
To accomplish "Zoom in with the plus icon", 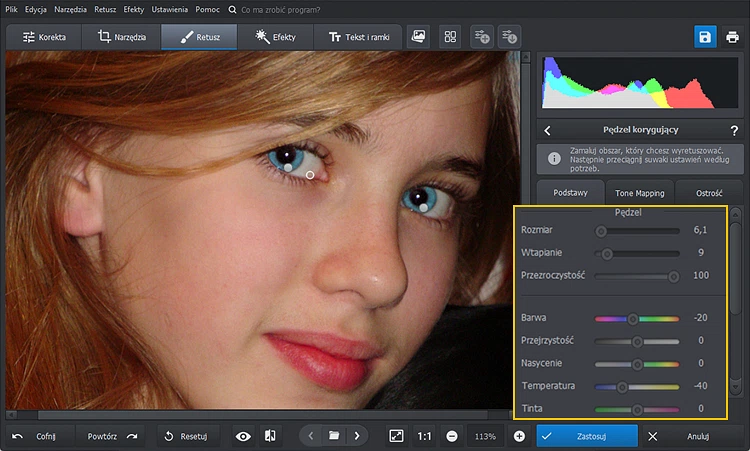I will pos(519,436).
